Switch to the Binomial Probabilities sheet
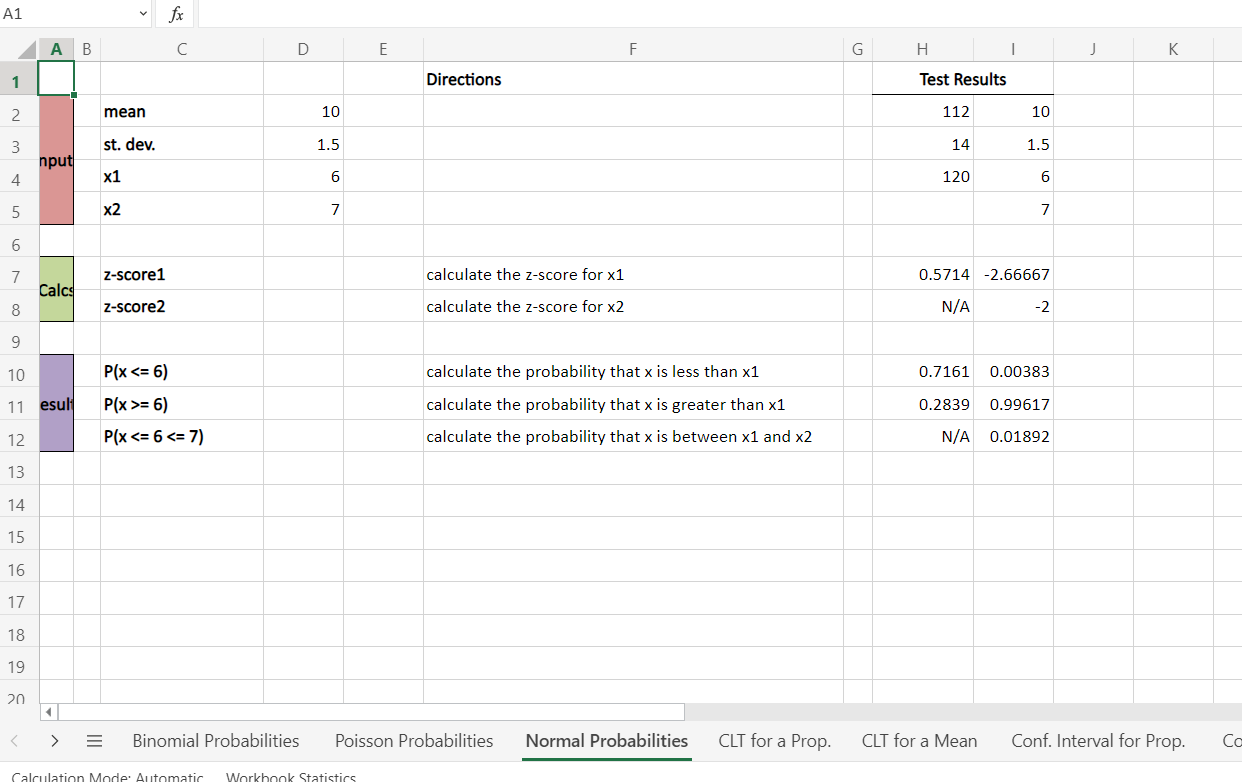 click(215, 741)
